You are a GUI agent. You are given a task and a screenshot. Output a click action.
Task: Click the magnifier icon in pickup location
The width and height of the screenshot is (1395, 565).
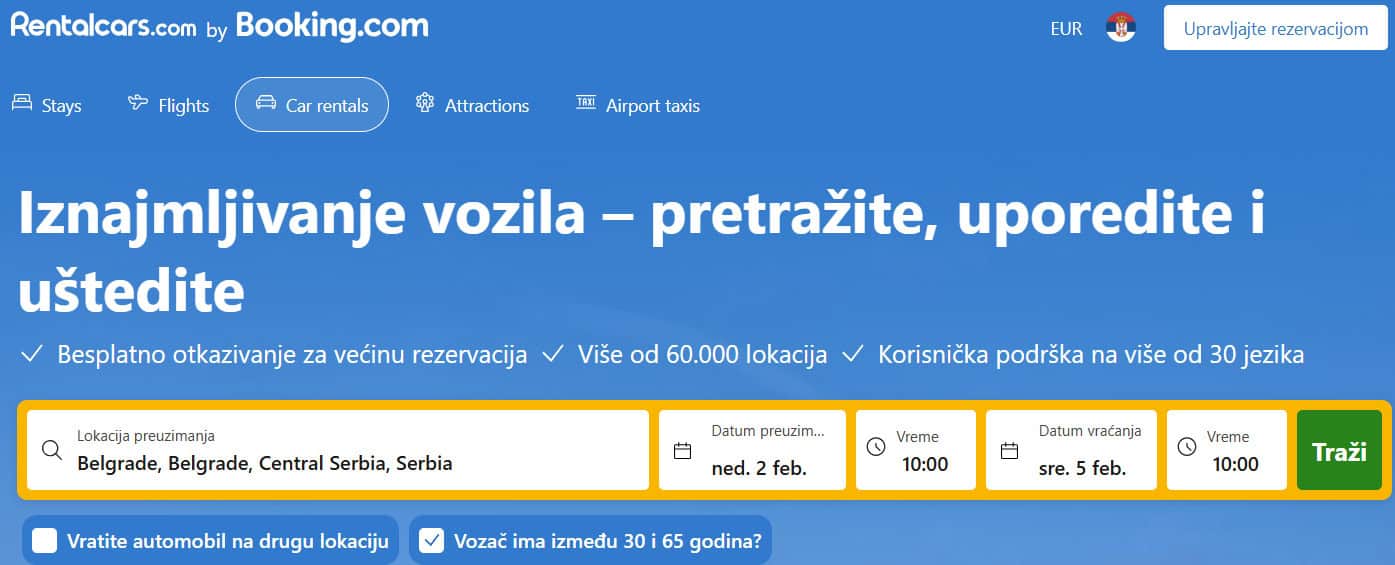(x=52, y=449)
